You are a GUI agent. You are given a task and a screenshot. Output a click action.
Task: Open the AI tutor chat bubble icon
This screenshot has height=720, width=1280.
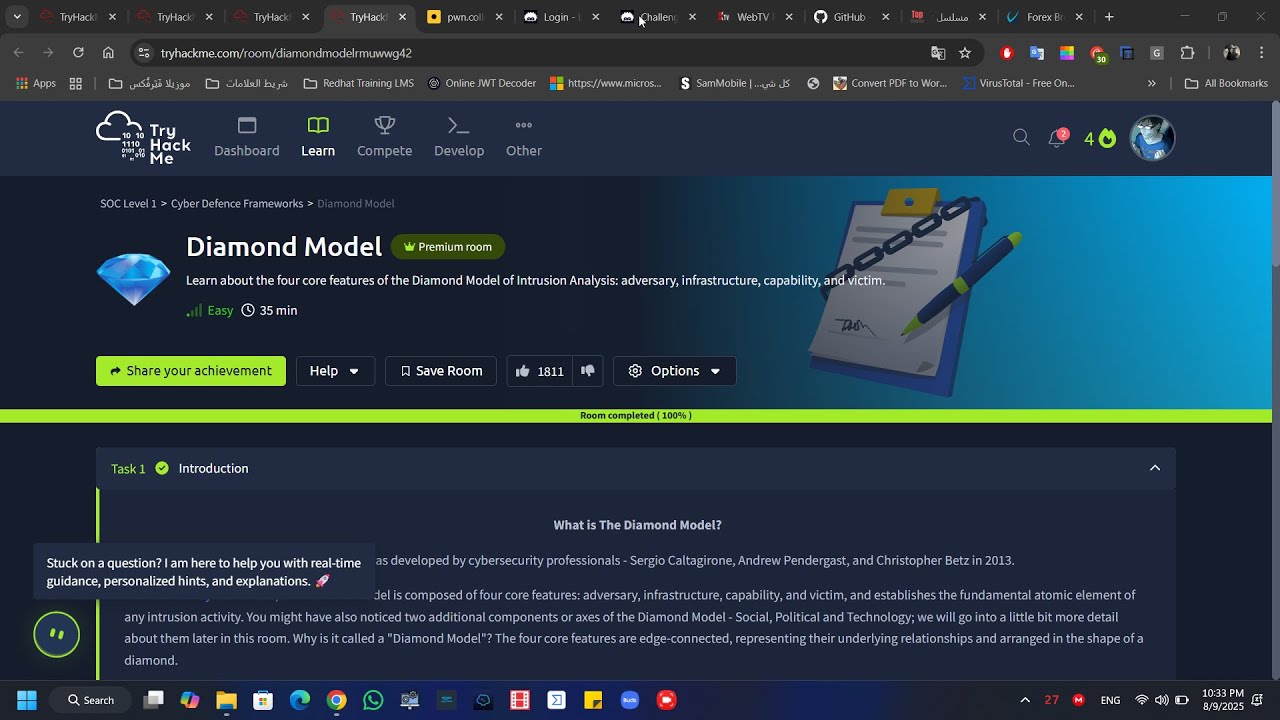pyautogui.click(x=57, y=634)
